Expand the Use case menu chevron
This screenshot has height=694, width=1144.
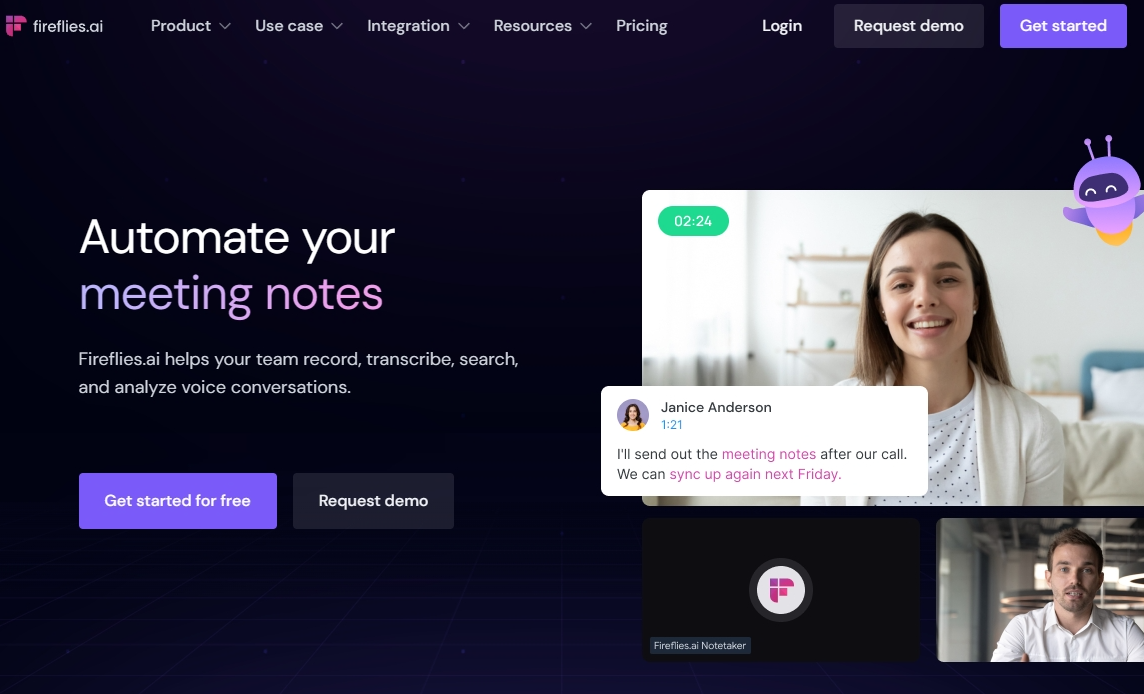pos(337,26)
